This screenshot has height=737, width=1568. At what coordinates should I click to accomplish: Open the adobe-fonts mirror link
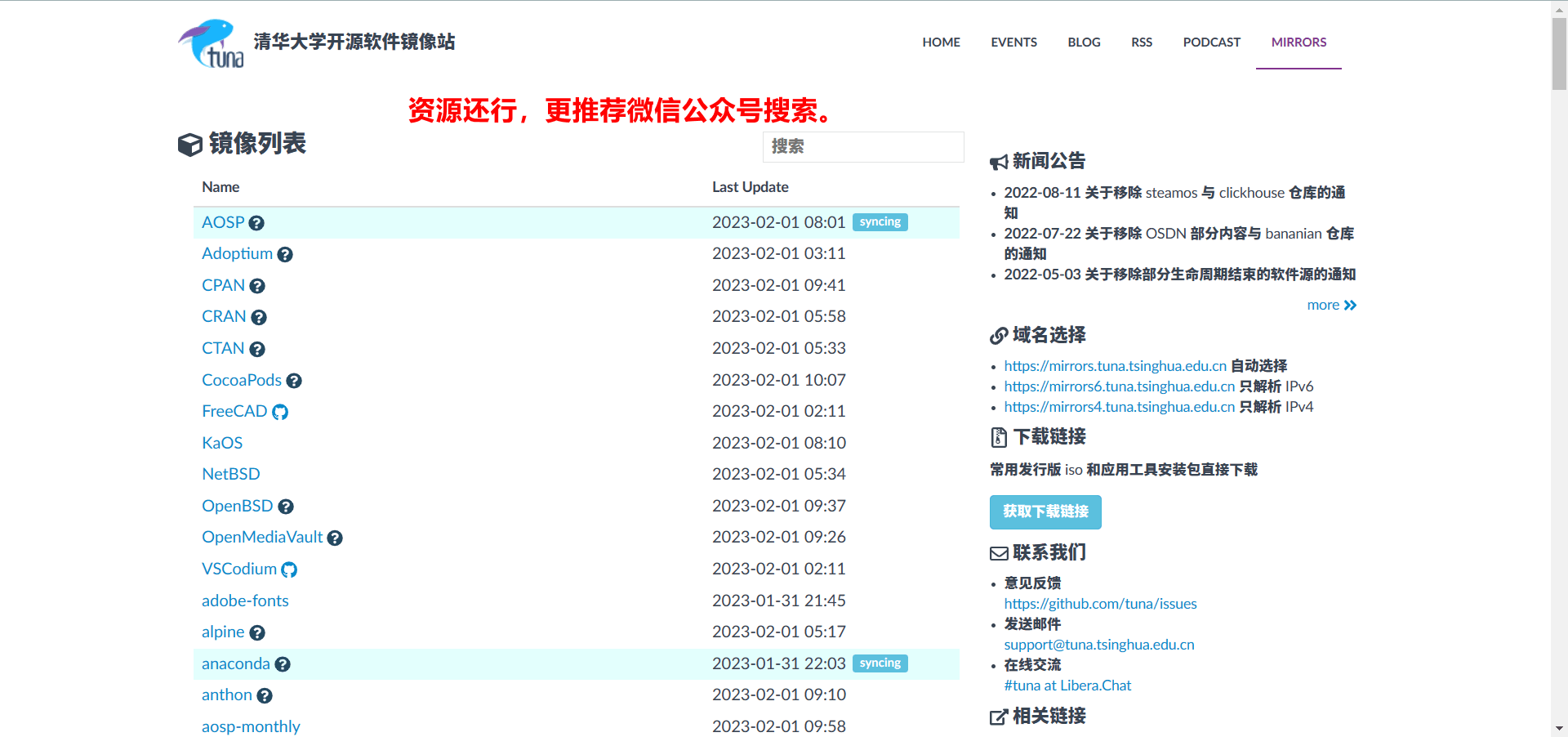click(x=245, y=601)
